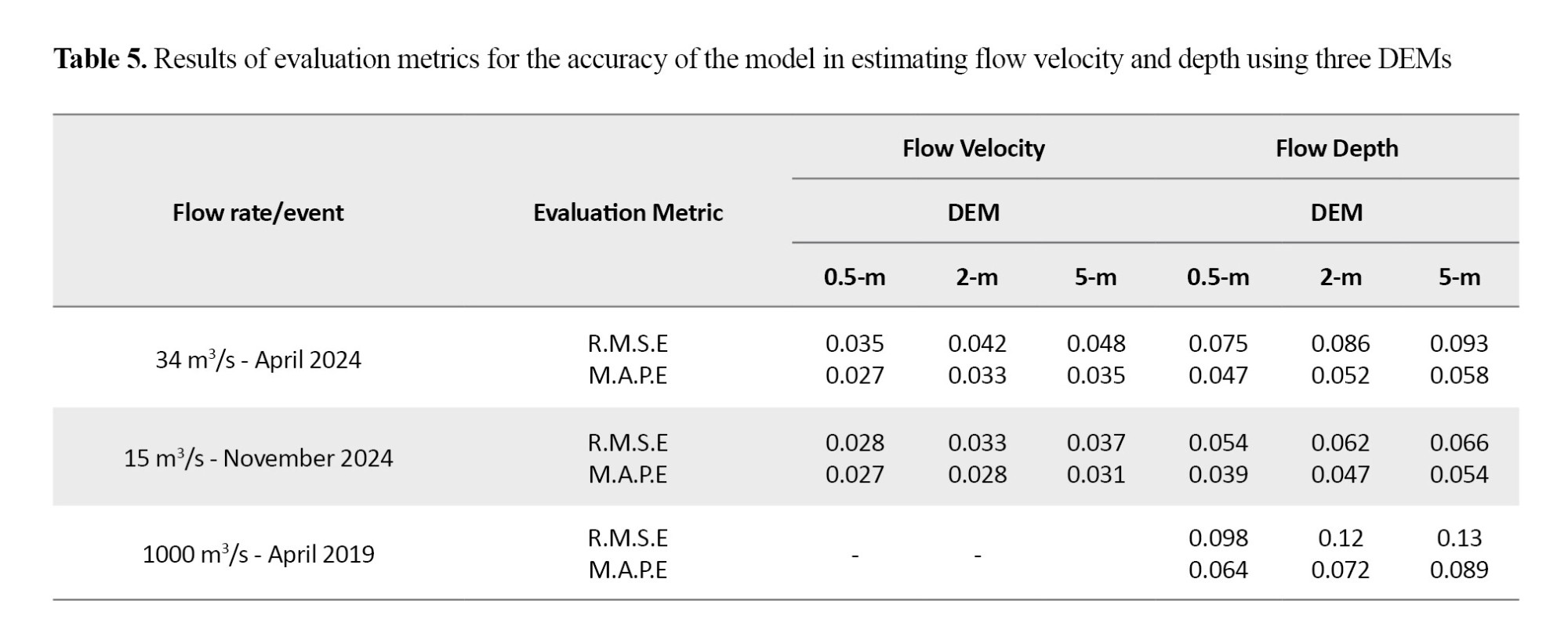
Task: Select the DEM subheader under Flow Depth
Action: [1336, 212]
